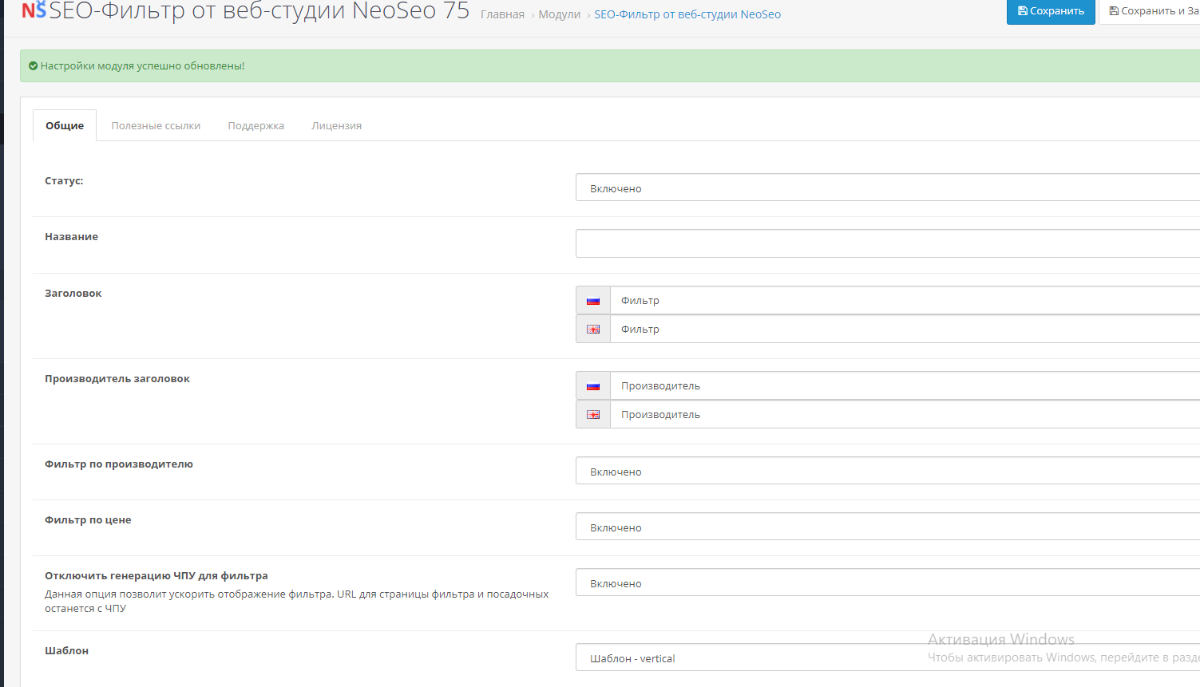Click the Название input field

(x=888, y=244)
